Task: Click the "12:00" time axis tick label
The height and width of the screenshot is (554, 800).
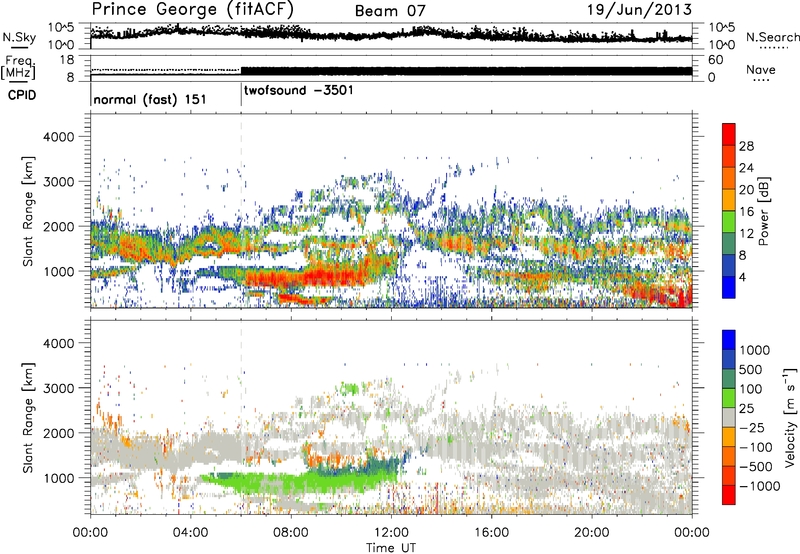Action: tap(391, 533)
